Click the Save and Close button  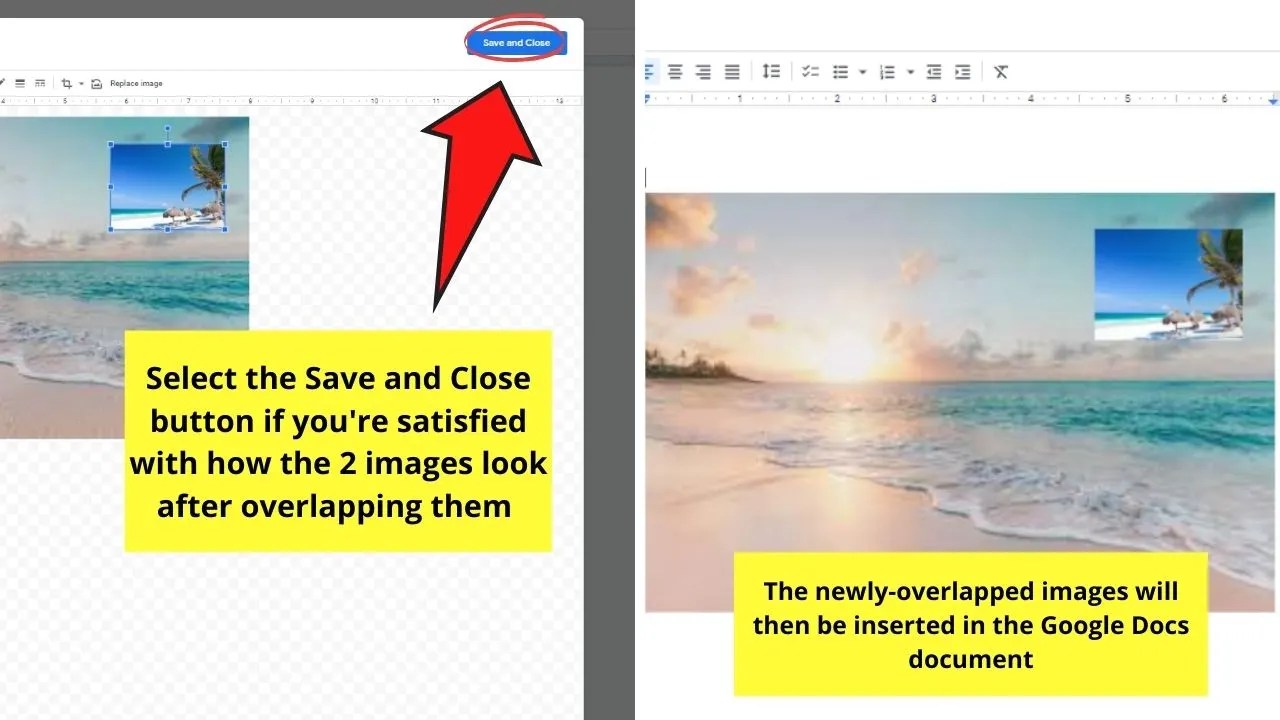[x=516, y=42]
